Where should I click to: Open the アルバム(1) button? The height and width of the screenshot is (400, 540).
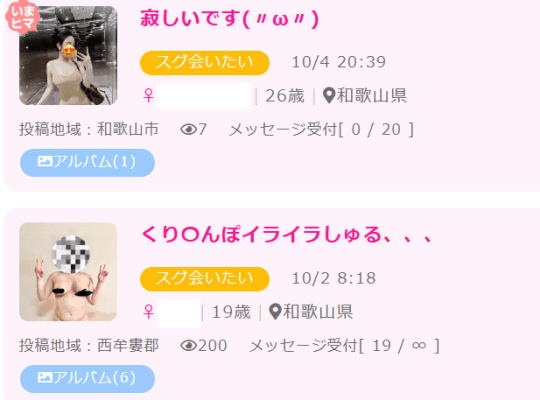pos(87,163)
